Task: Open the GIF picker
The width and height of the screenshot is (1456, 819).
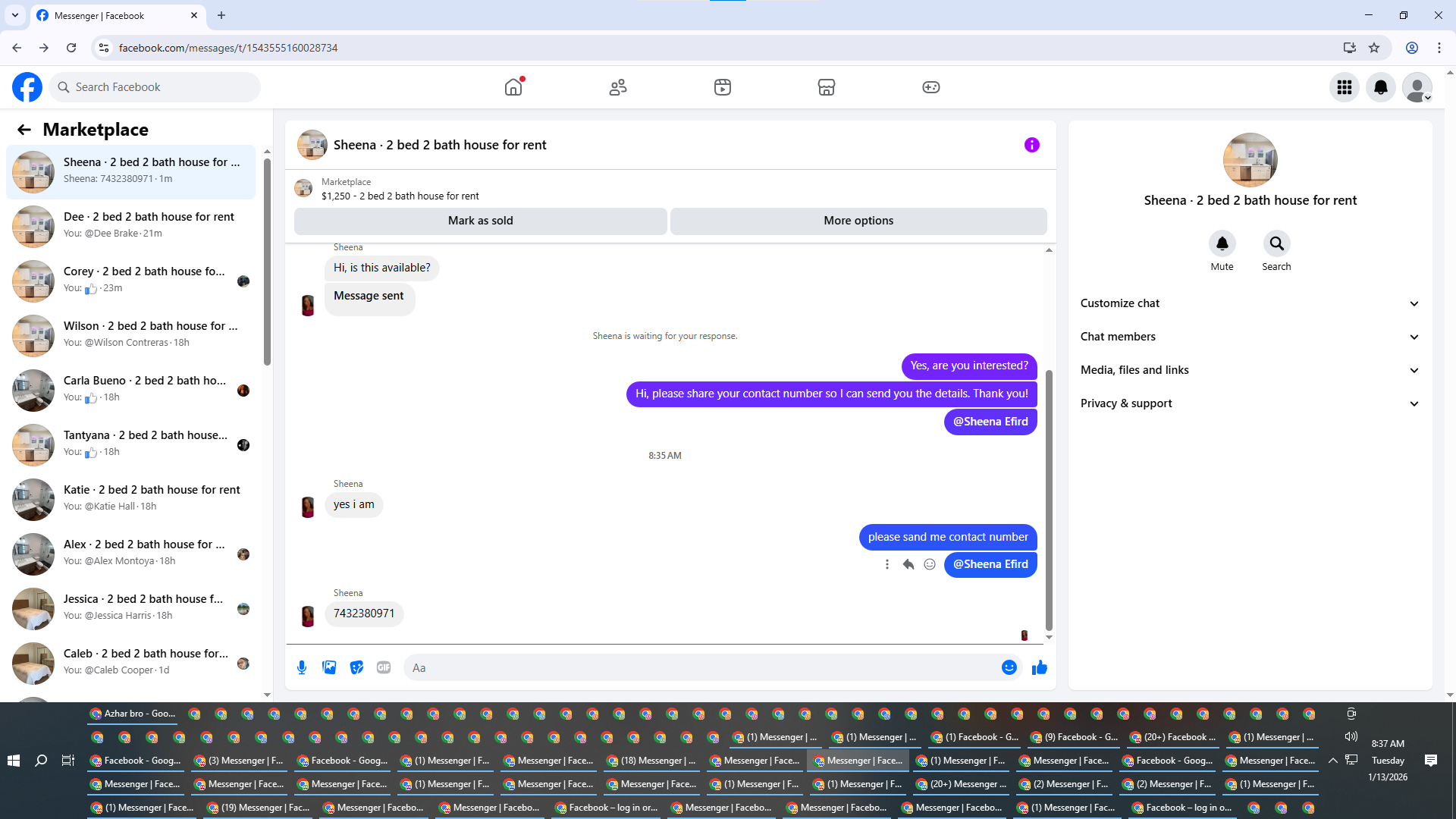Action: (x=384, y=667)
